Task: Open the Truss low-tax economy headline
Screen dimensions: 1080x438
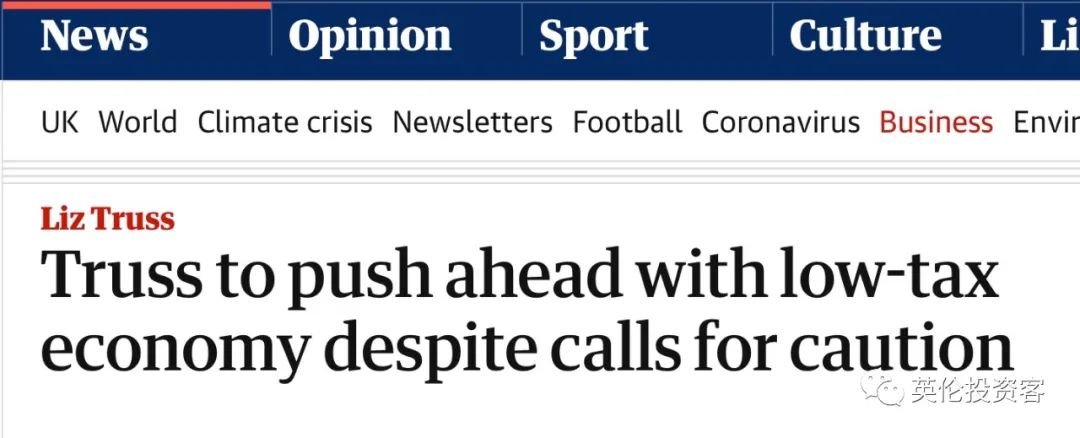Action: pos(520,310)
